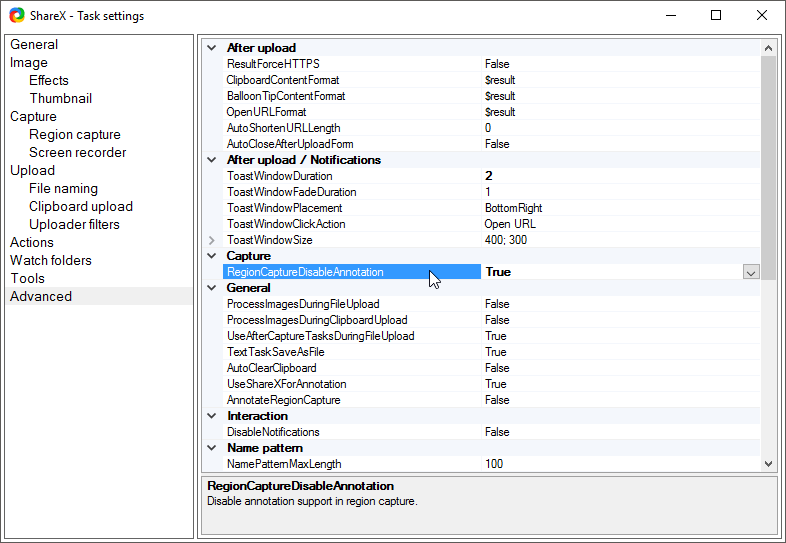Image resolution: width=786 pixels, height=543 pixels.
Task: Select Watch folders in the left tree
Action: [x=51, y=260]
